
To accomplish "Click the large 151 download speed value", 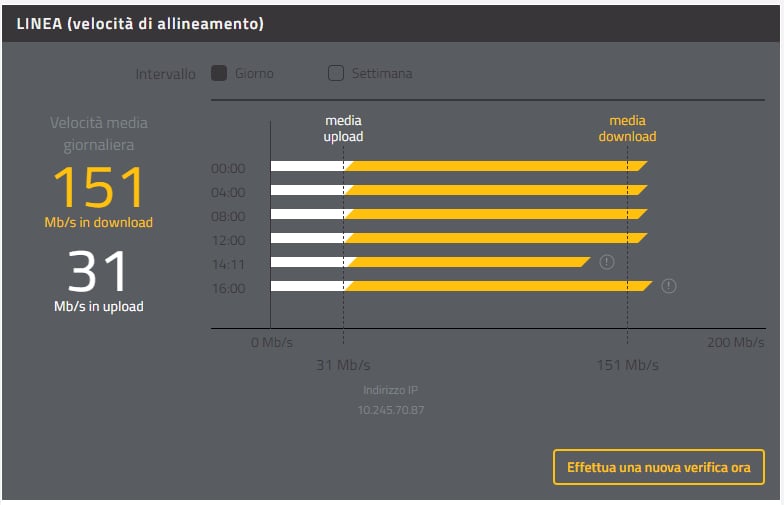I will tap(98, 187).
